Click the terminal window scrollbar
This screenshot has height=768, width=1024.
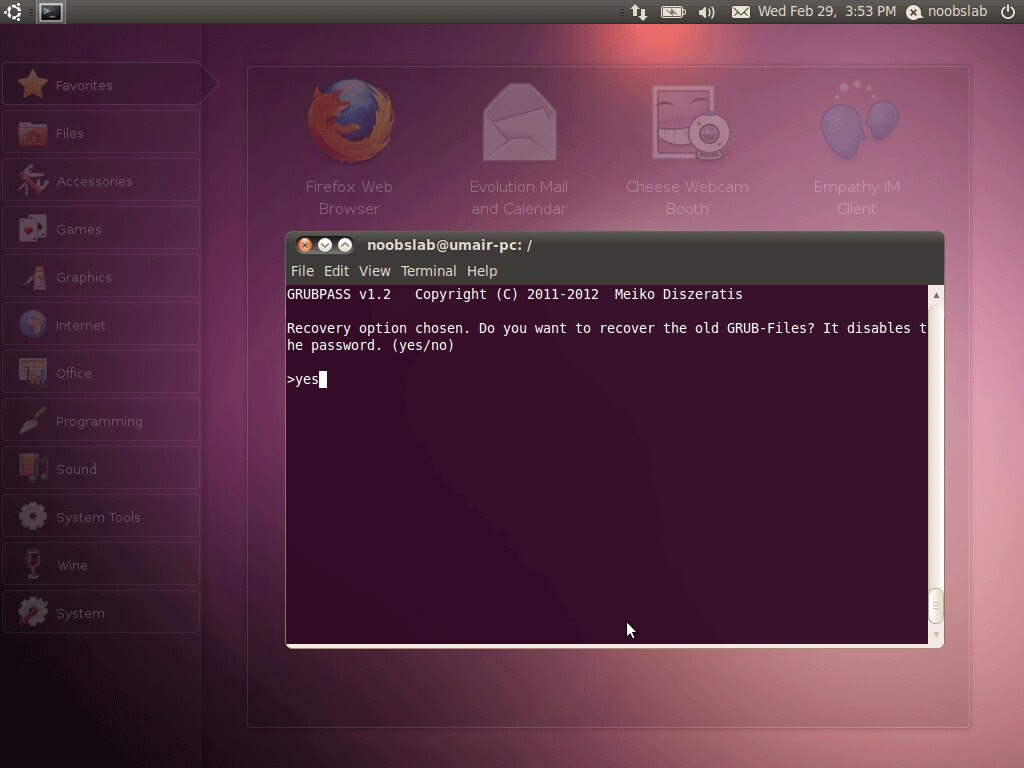[x=935, y=605]
